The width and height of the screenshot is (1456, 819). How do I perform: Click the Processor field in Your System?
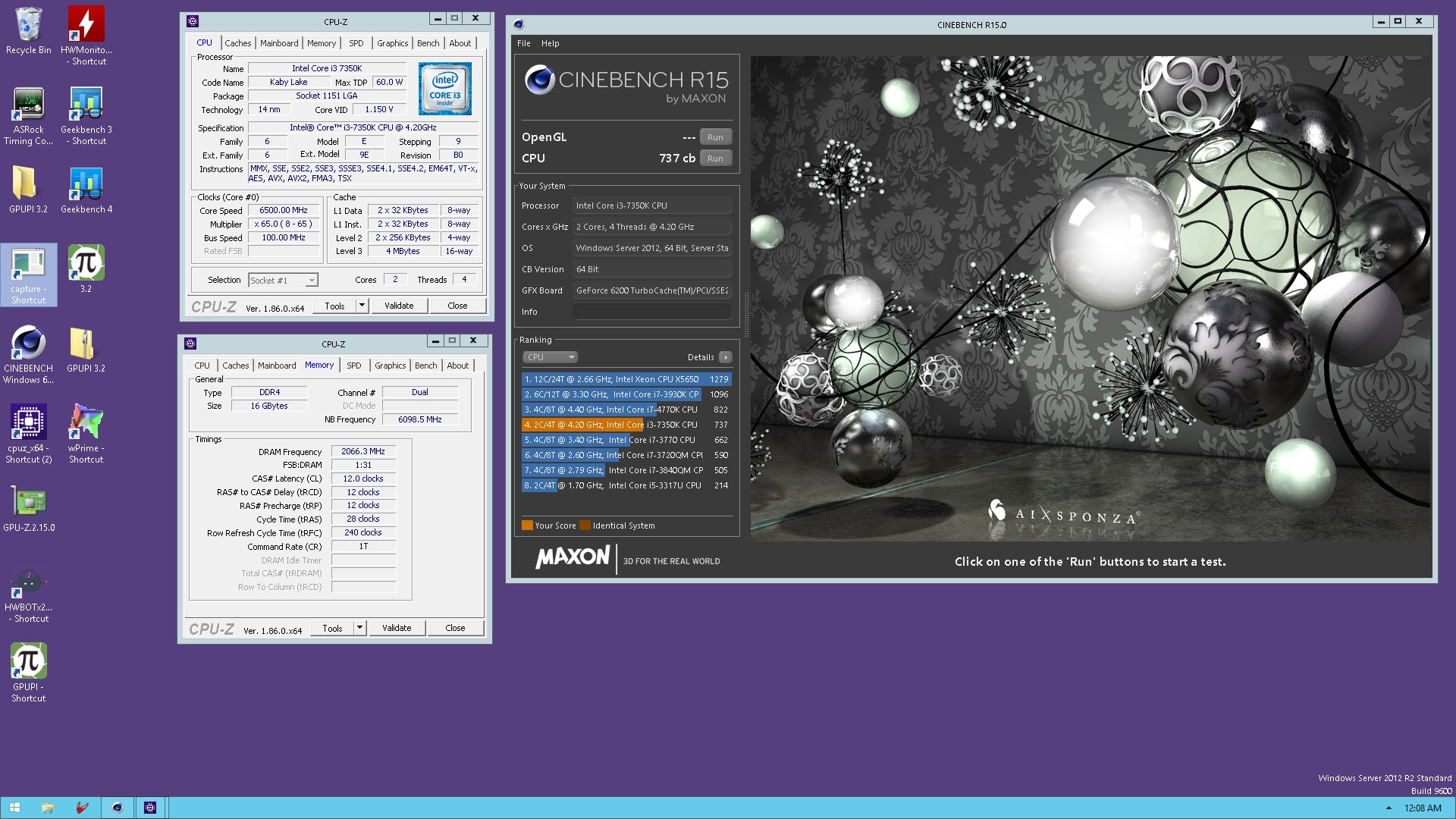652,206
